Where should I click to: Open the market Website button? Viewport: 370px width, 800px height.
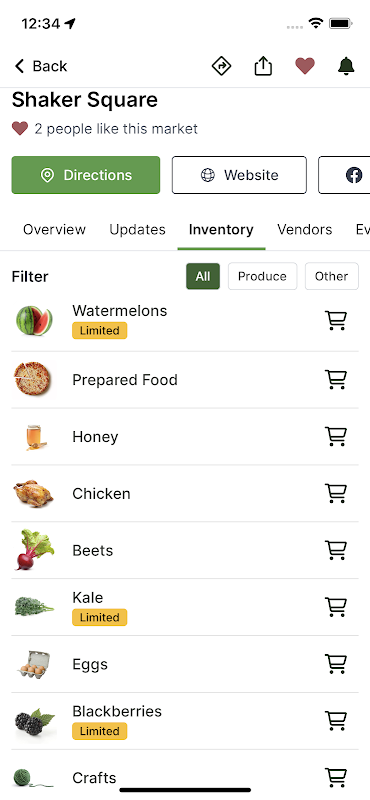(239, 175)
